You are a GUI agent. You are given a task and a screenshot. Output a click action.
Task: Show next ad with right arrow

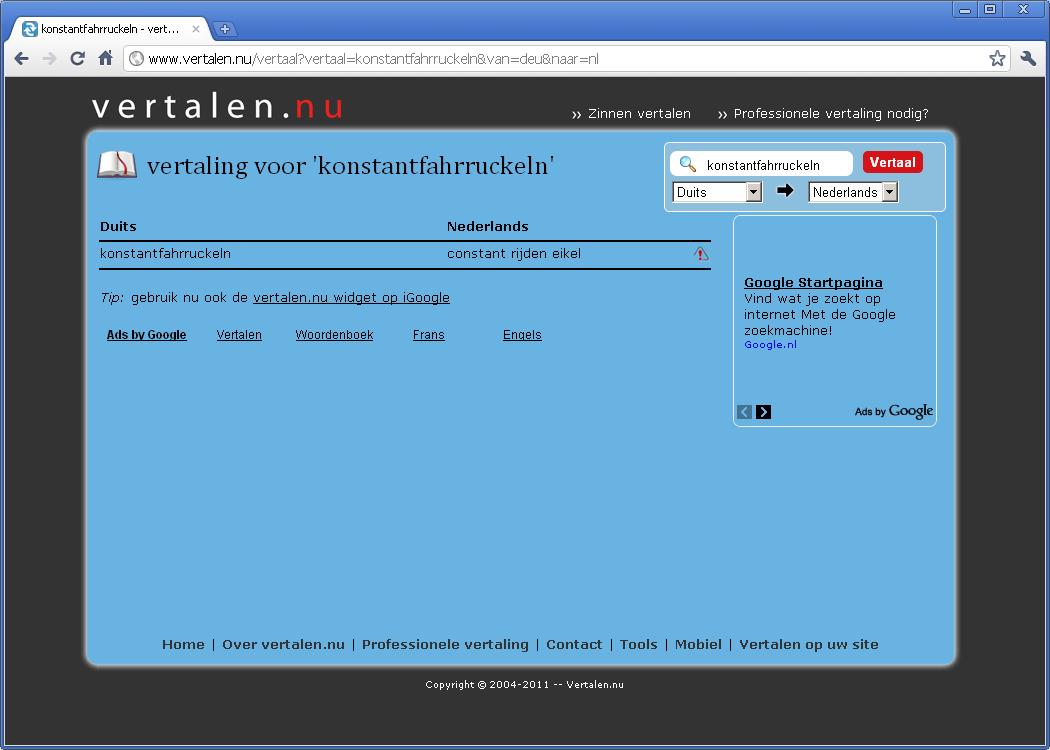point(764,412)
